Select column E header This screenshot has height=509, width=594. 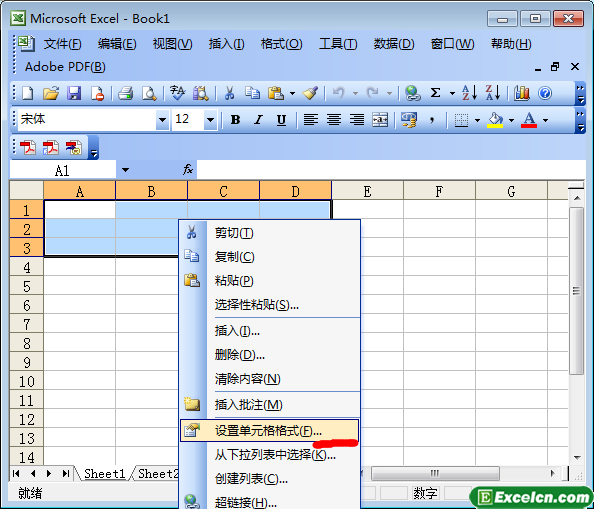coord(367,191)
